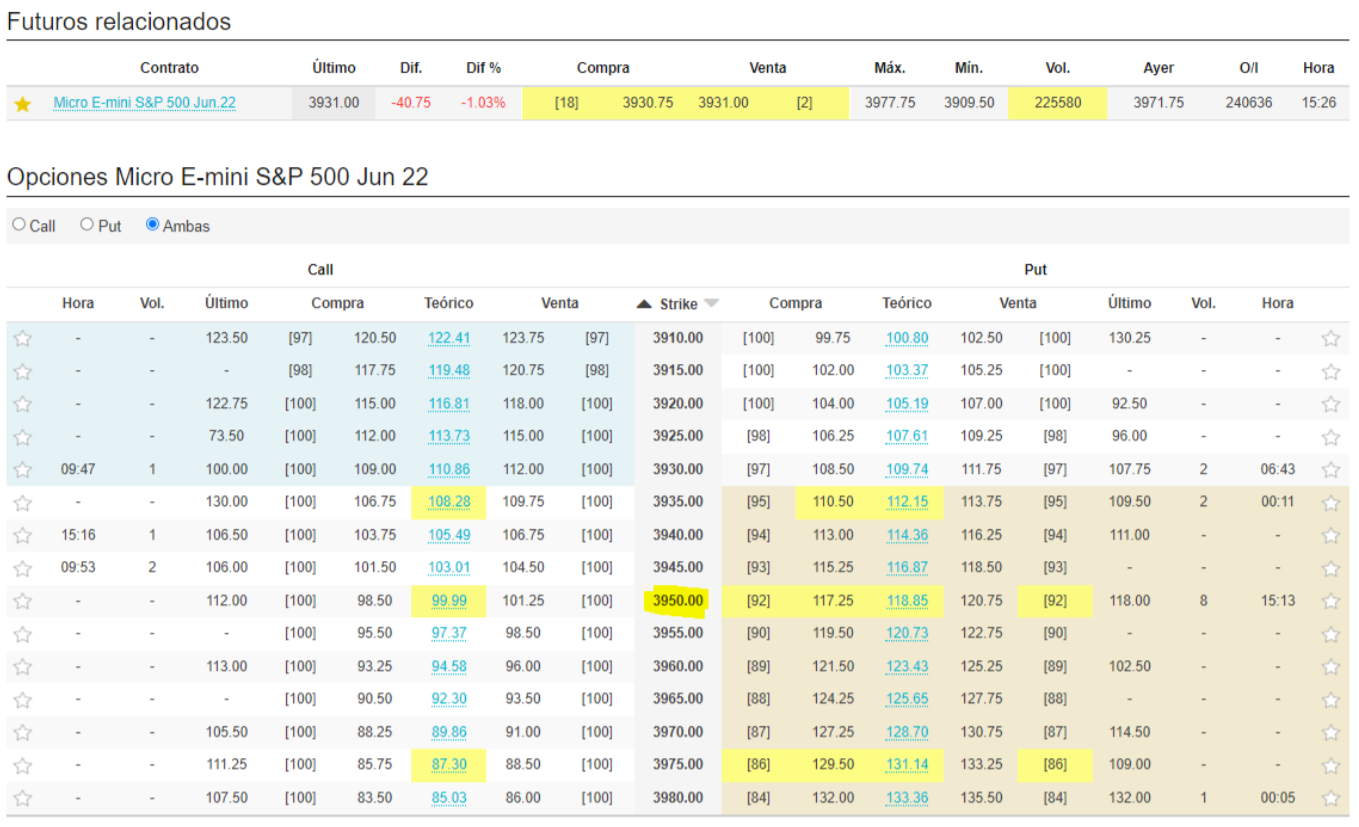This screenshot has height=827, width=1359.
Task: Sort strikes descending with down arrow
Action: point(711,304)
